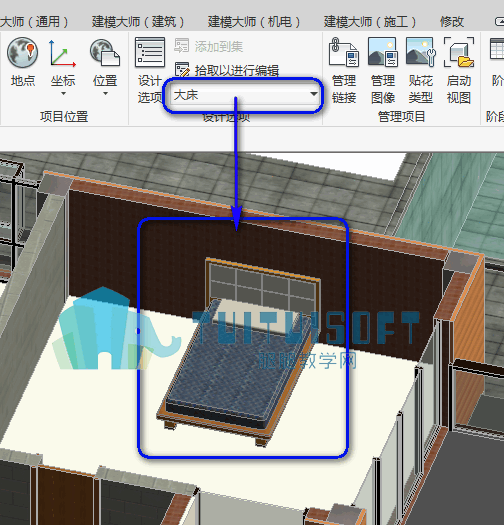
Task: Expand the 坐标 dropdown arrow
Action: point(63,94)
